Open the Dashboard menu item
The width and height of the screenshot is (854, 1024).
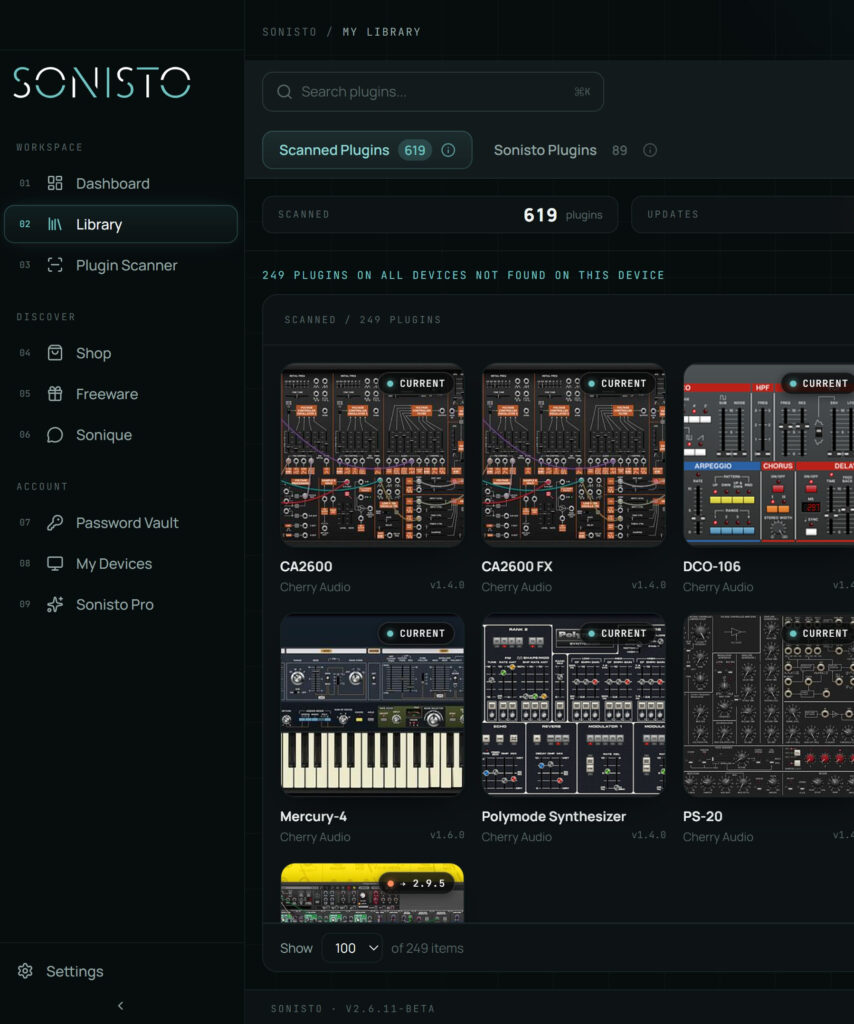[x=121, y=184]
